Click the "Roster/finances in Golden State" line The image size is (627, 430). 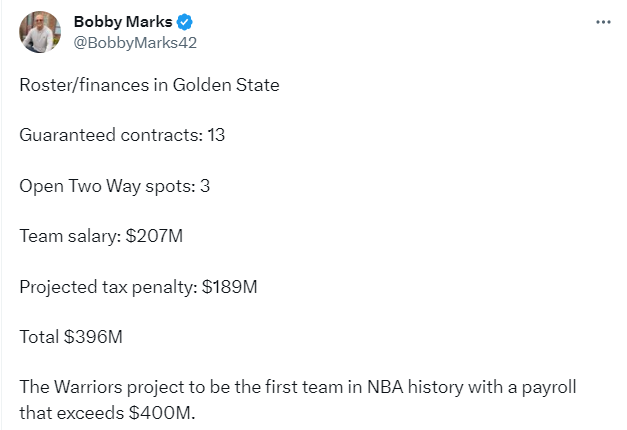tap(149, 85)
